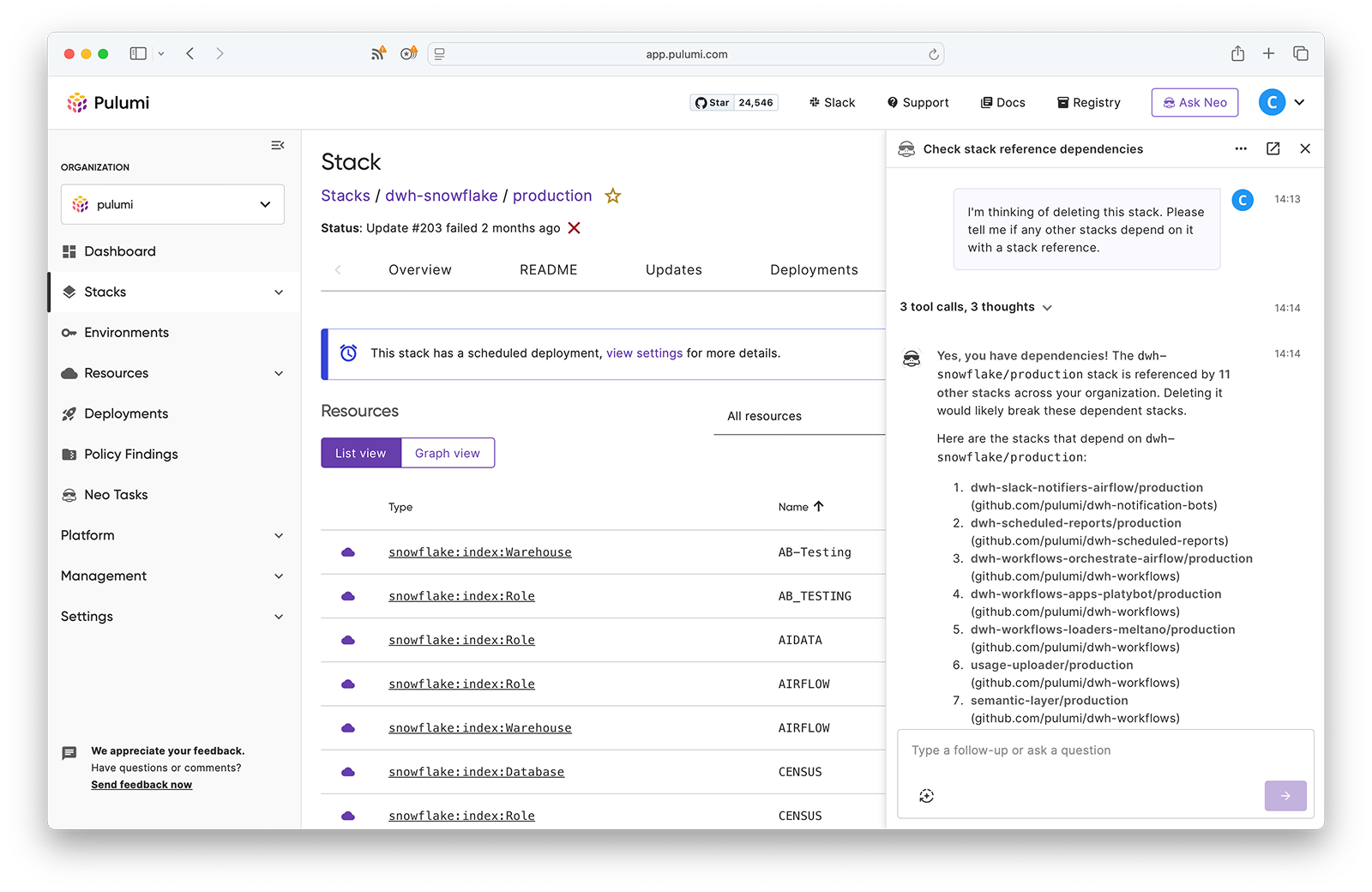The image size is (1372, 892).
Task: Click the view settings link
Action: (644, 353)
